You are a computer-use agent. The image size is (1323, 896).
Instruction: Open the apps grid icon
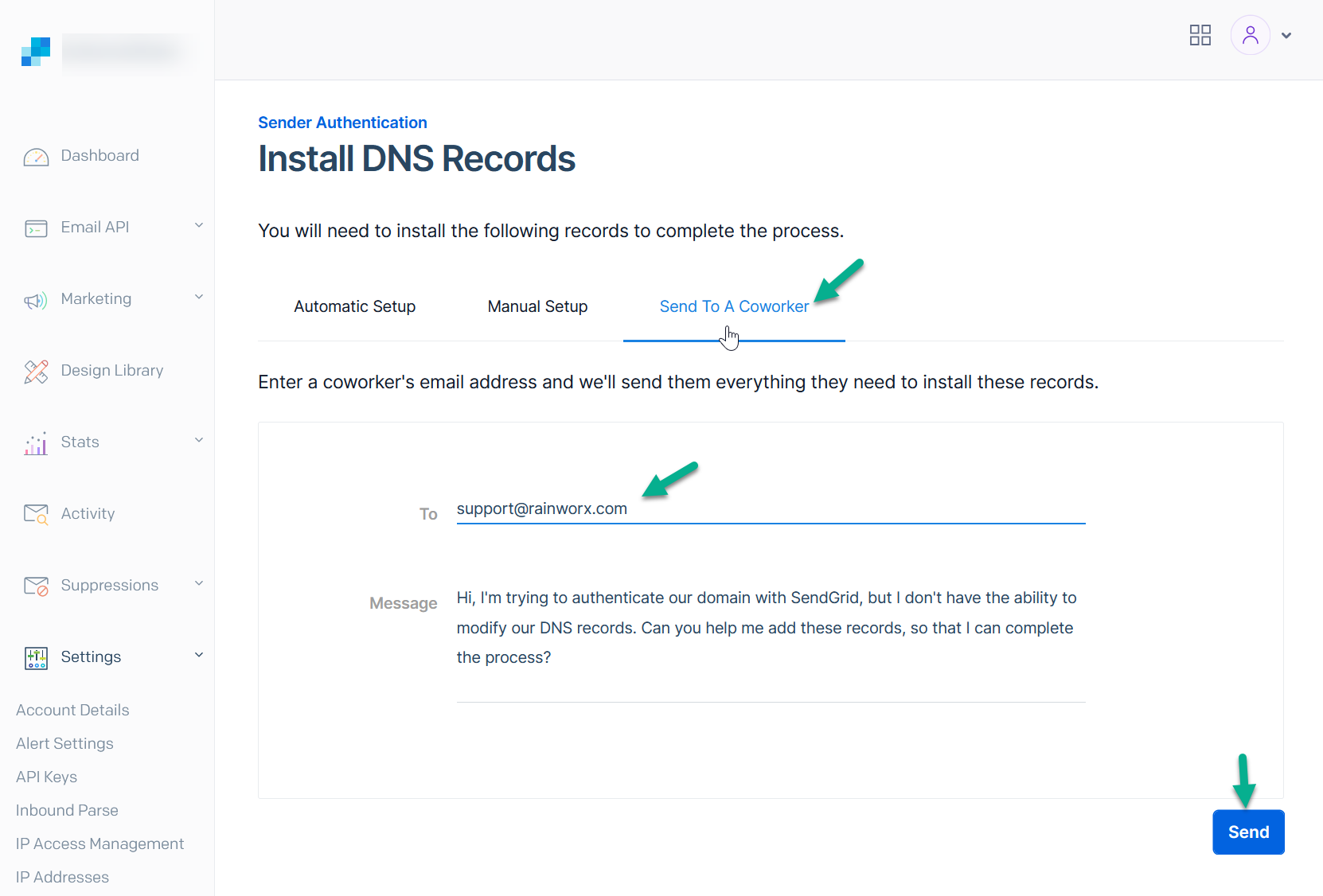point(1200,35)
